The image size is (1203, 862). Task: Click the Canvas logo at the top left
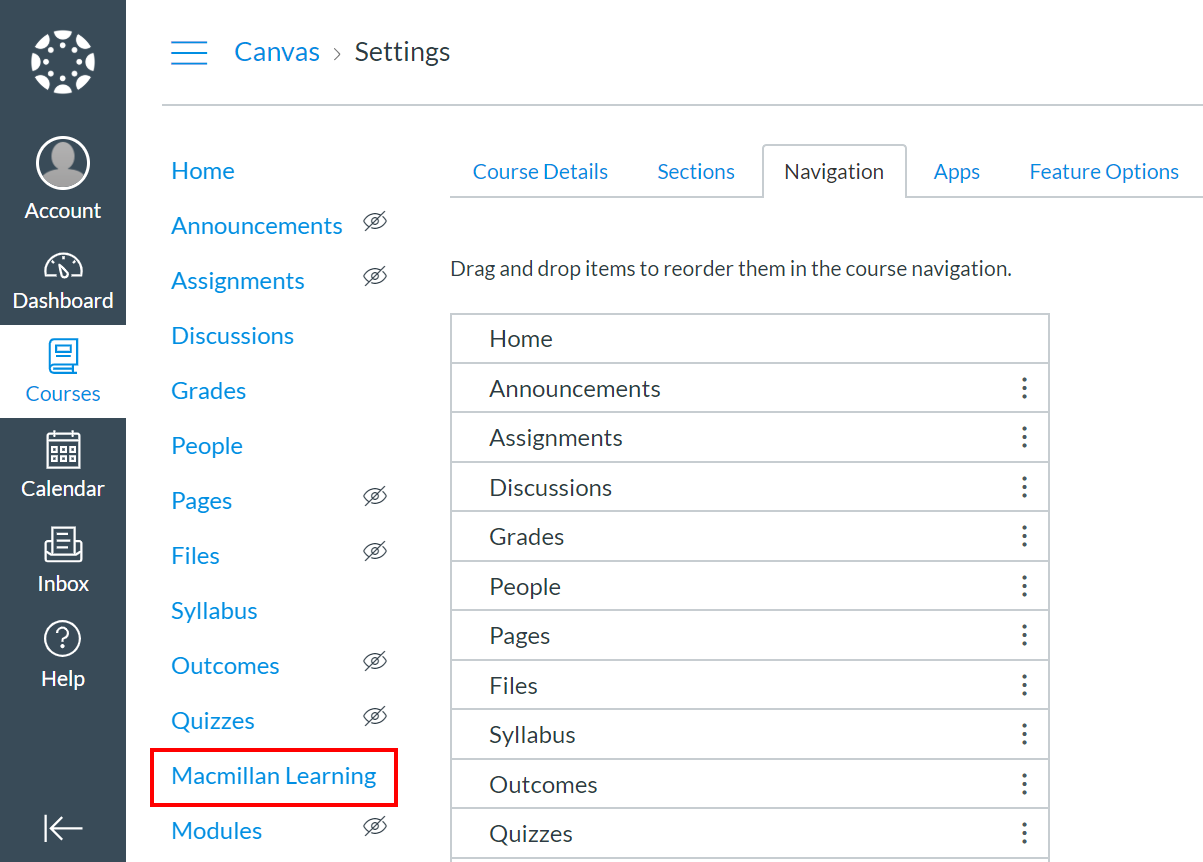tap(62, 61)
